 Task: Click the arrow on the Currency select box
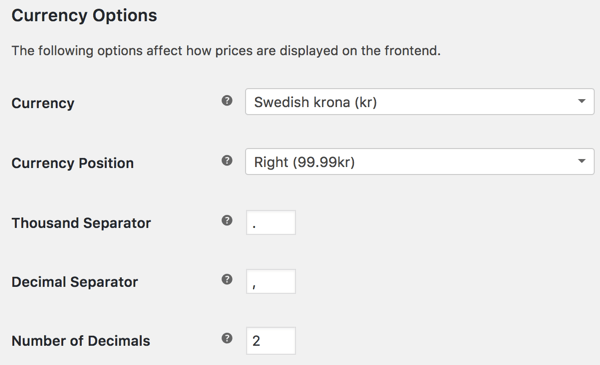tap(582, 101)
